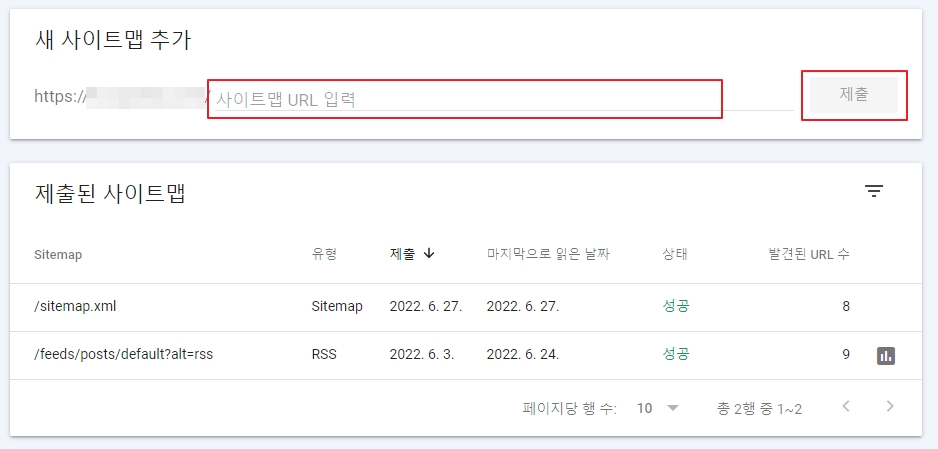The image size is (938, 449).
Task: Expand the rows per page dropdown
Action: point(673,408)
